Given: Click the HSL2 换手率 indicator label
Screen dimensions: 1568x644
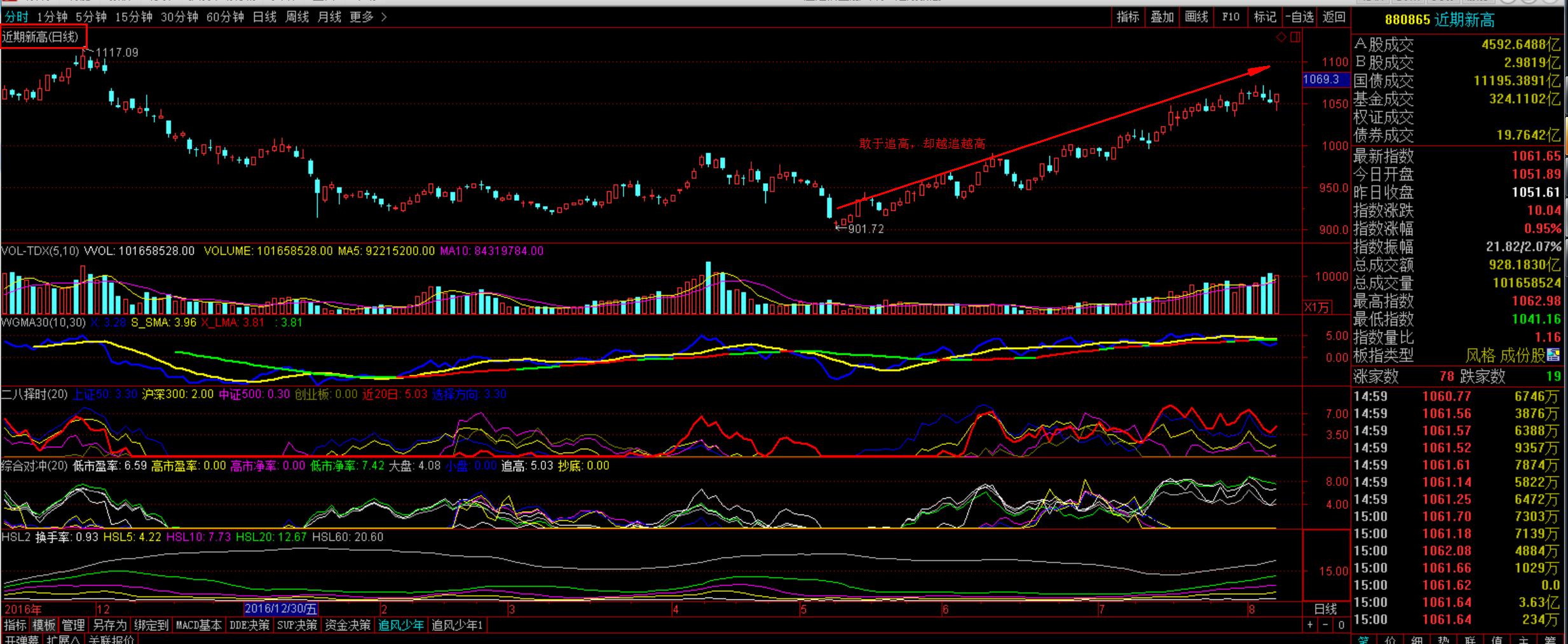Looking at the screenshot, I should (x=50, y=537).
